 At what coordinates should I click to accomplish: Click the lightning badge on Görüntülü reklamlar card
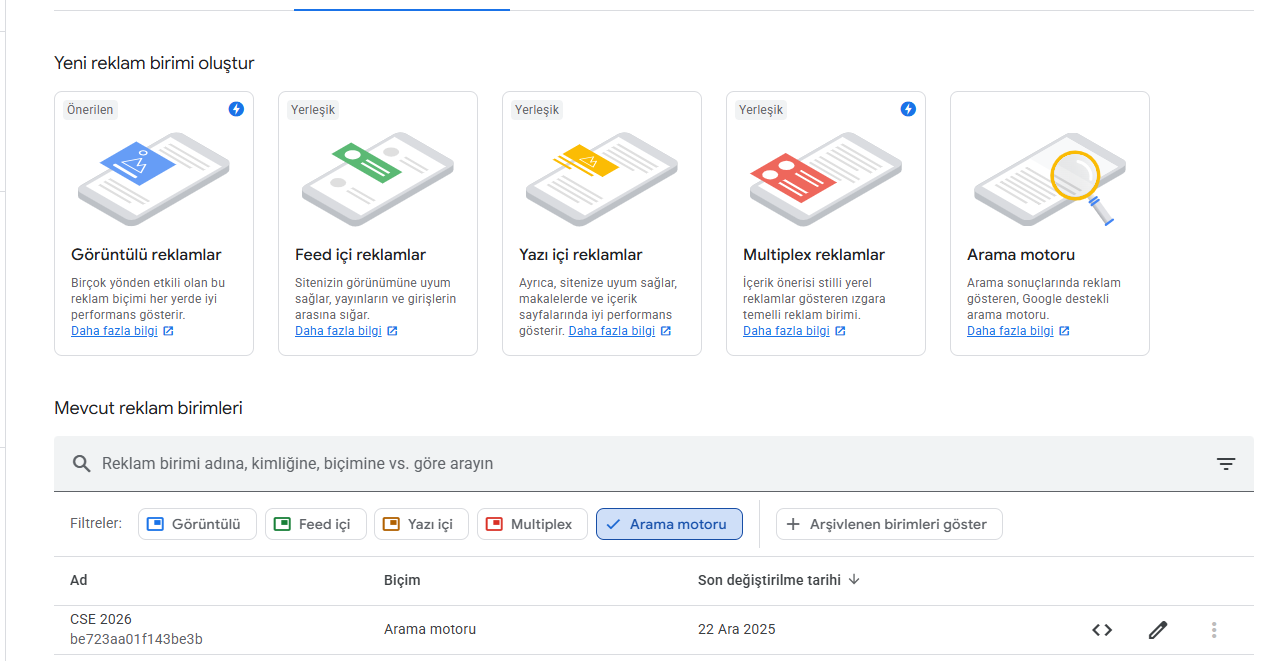tap(236, 109)
